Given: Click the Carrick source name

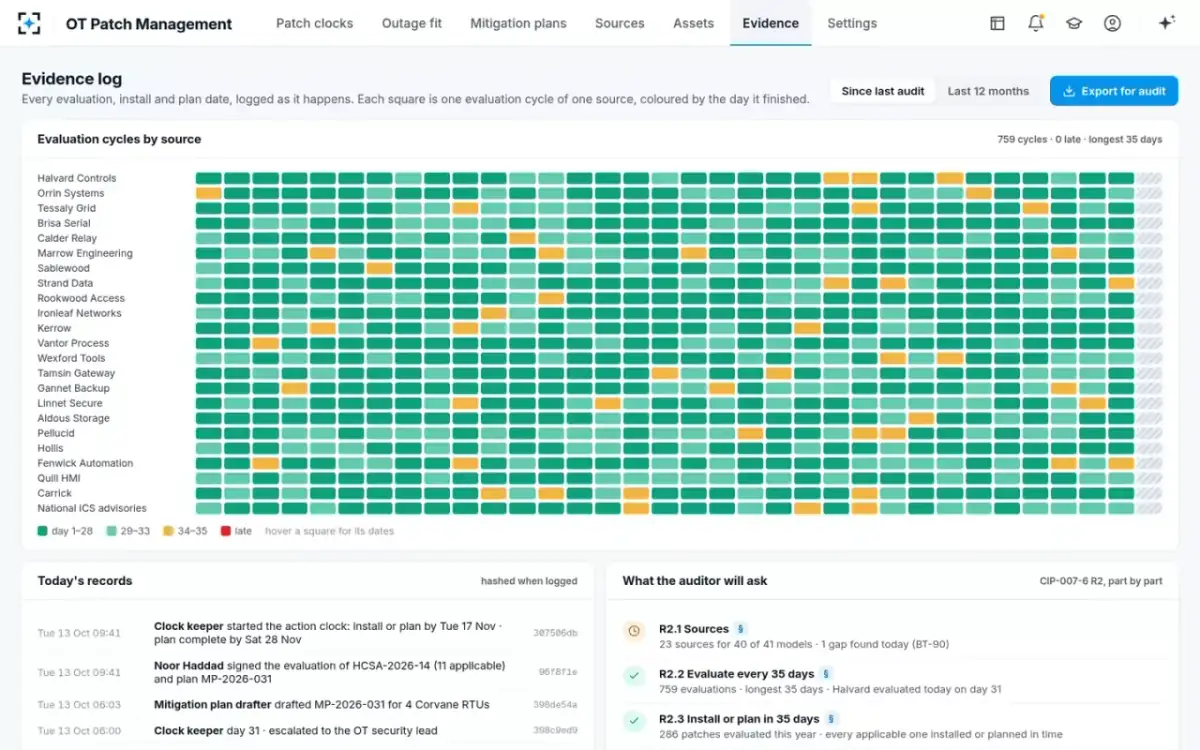Looking at the screenshot, I should (x=54, y=493).
